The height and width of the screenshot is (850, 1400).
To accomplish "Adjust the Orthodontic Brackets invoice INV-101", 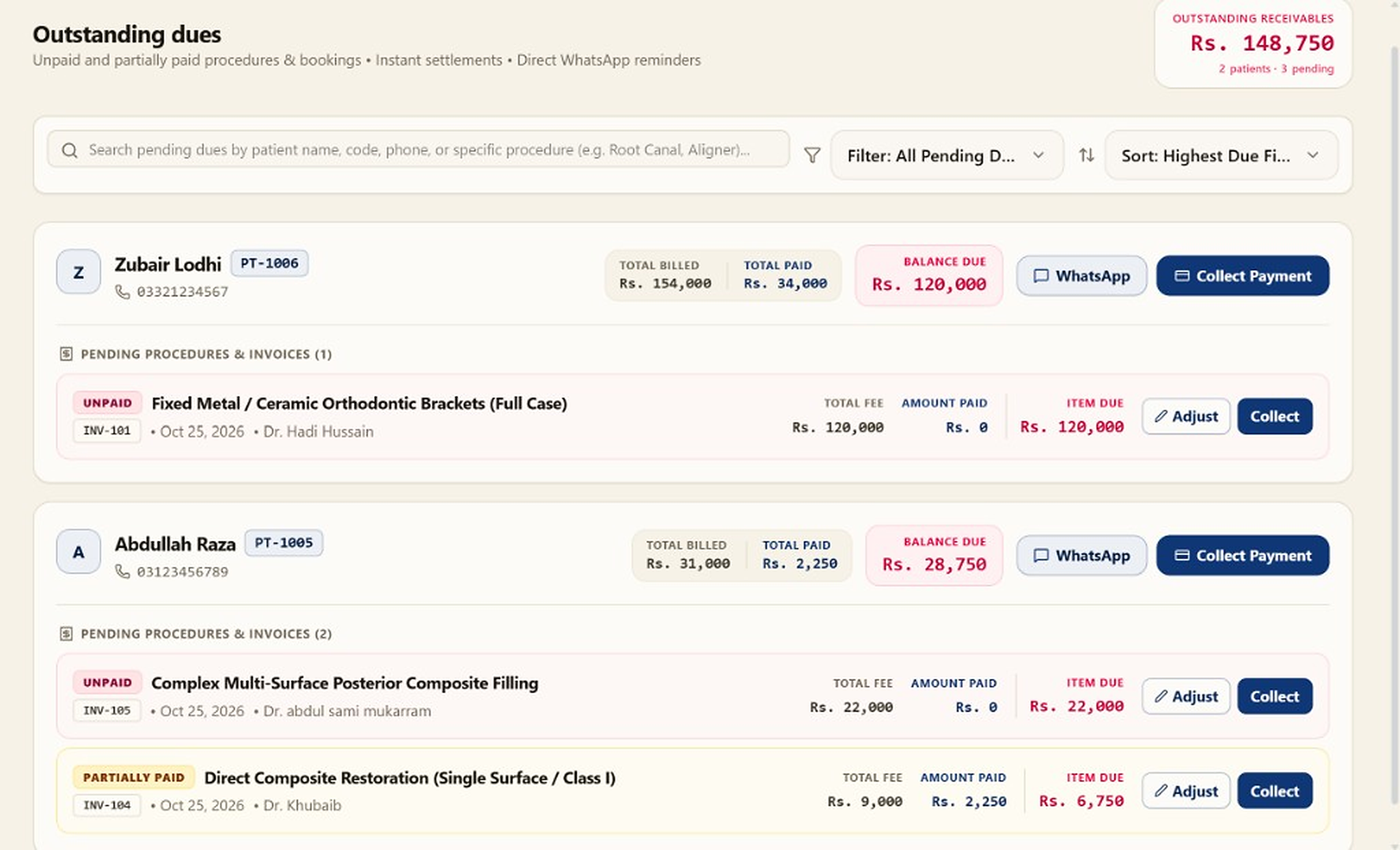I will click(x=1185, y=416).
